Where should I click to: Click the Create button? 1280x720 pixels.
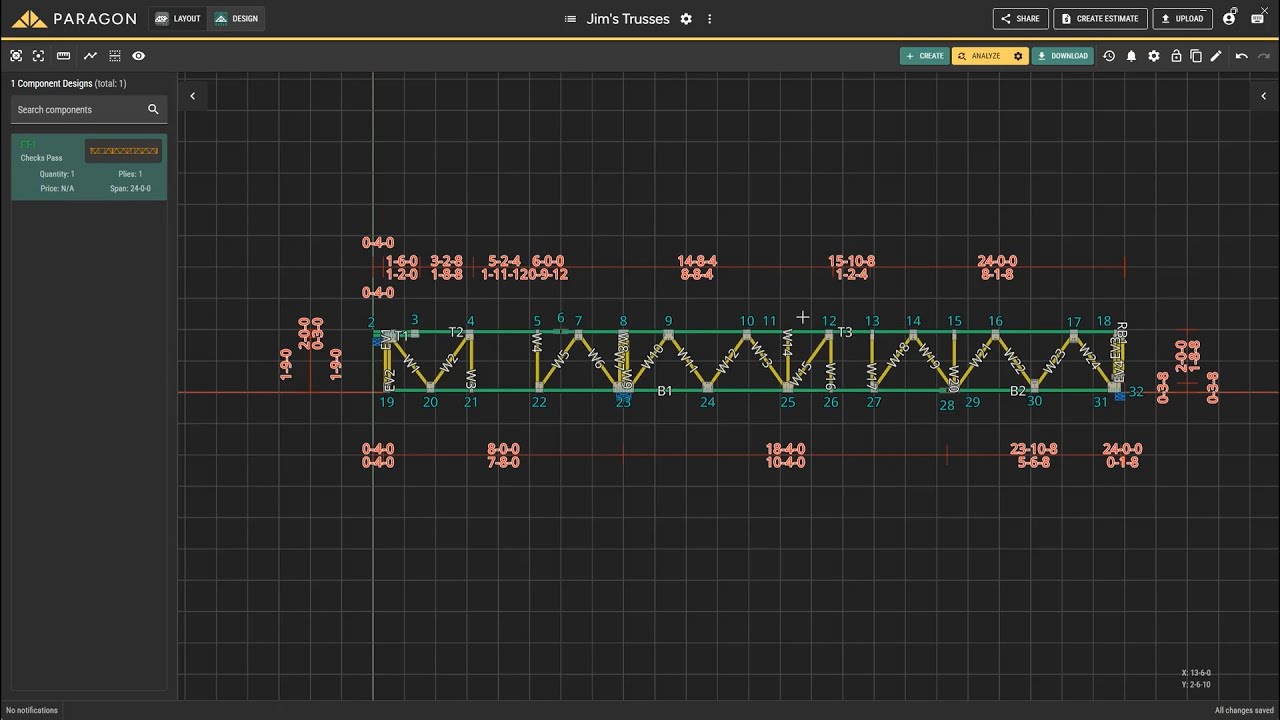924,56
